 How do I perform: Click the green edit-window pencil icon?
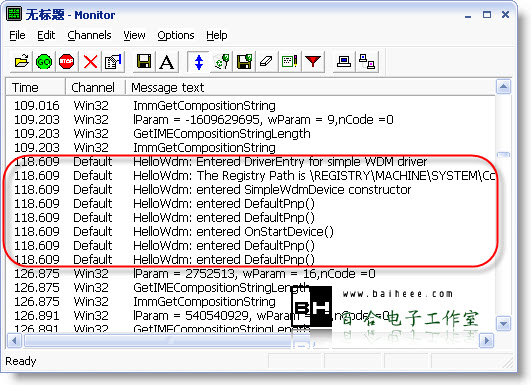[x=290, y=62]
